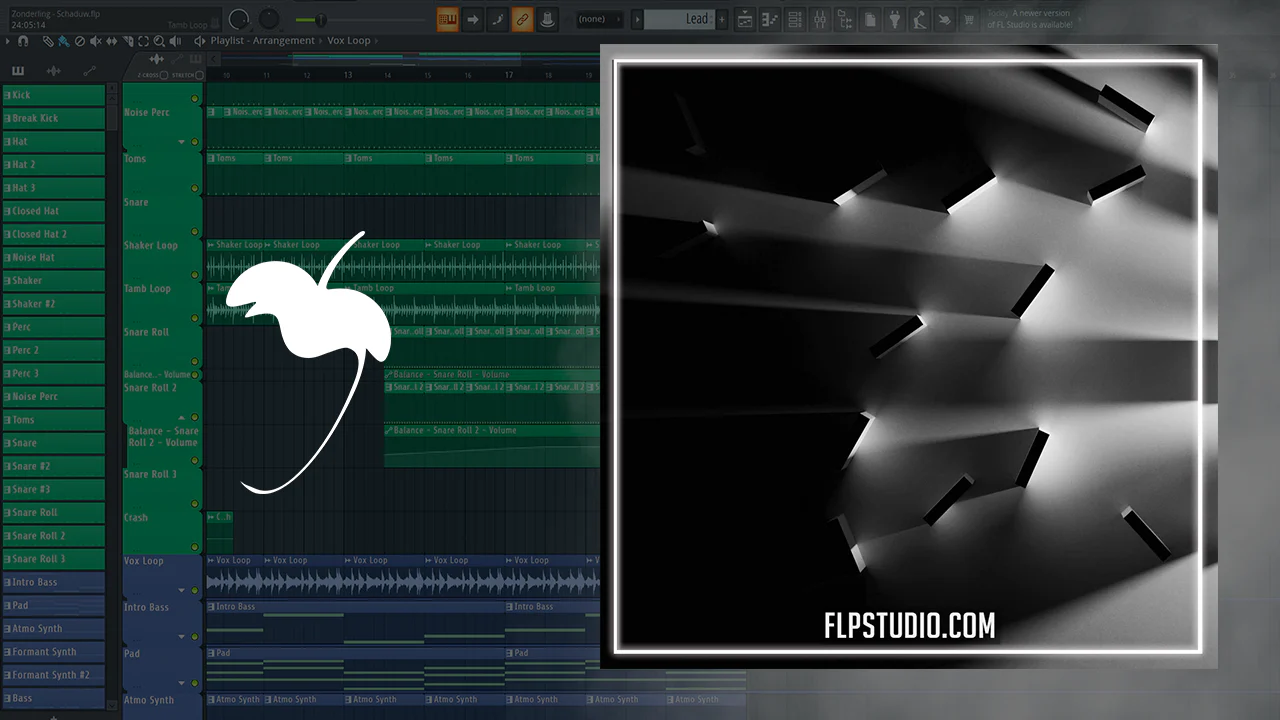Open the Browser panel icon
Viewport: 1280px width, 720px height.
pyautogui.click(x=845, y=19)
